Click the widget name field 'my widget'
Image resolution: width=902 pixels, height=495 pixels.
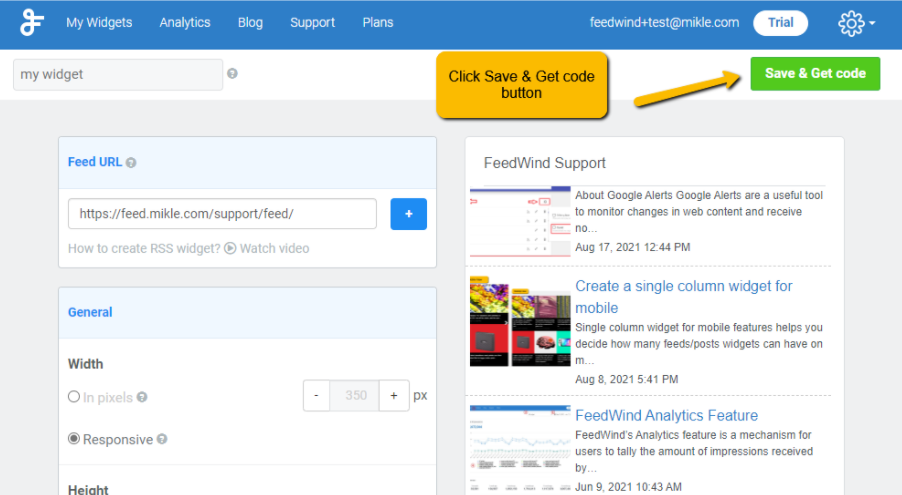pyautogui.click(x=118, y=75)
